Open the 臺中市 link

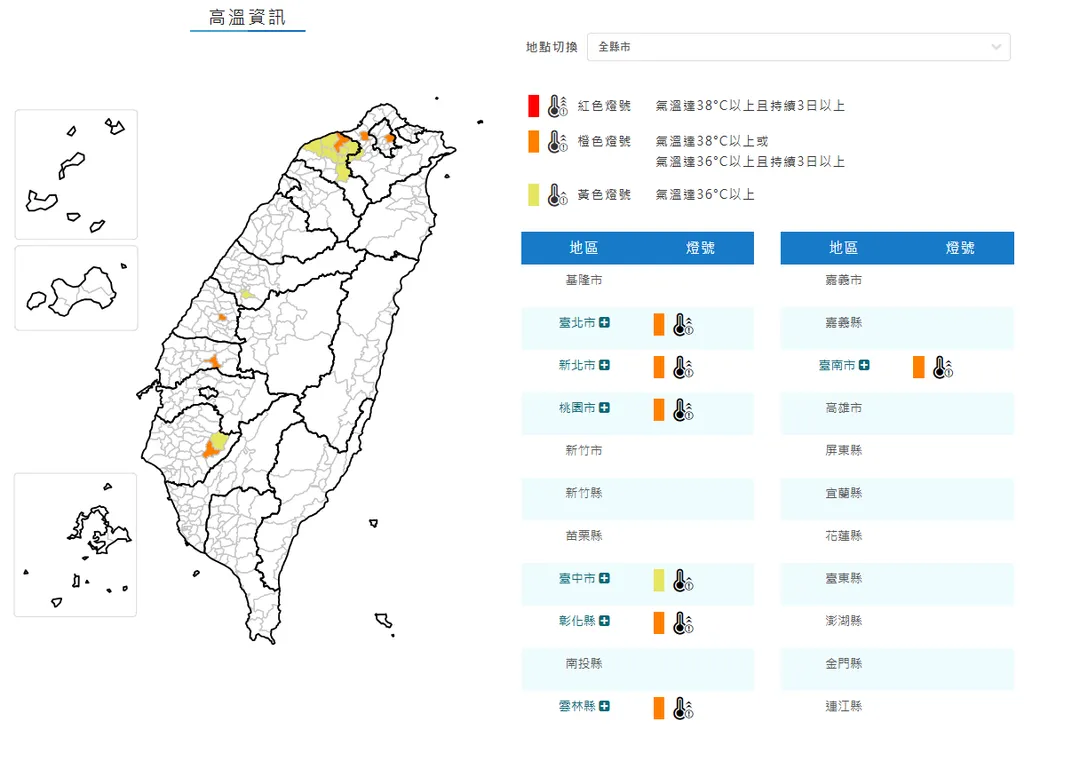click(577, 578)
